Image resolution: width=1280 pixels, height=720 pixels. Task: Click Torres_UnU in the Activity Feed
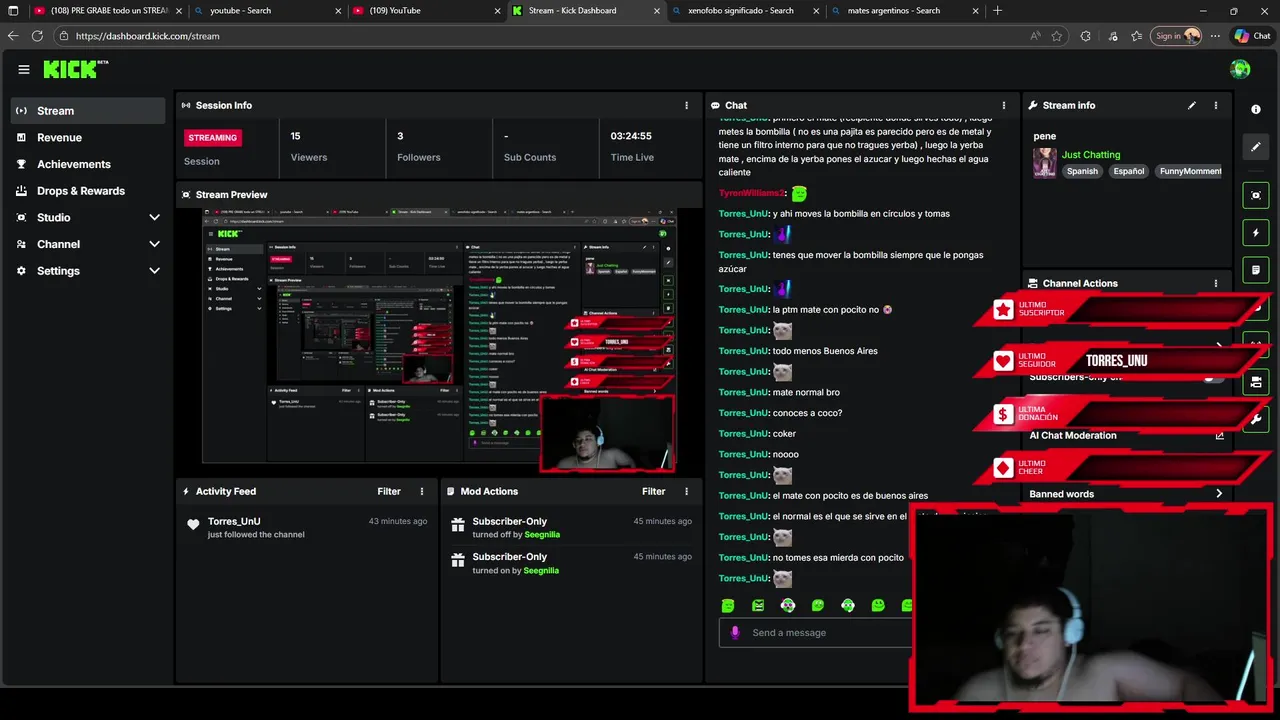(234, 521)
